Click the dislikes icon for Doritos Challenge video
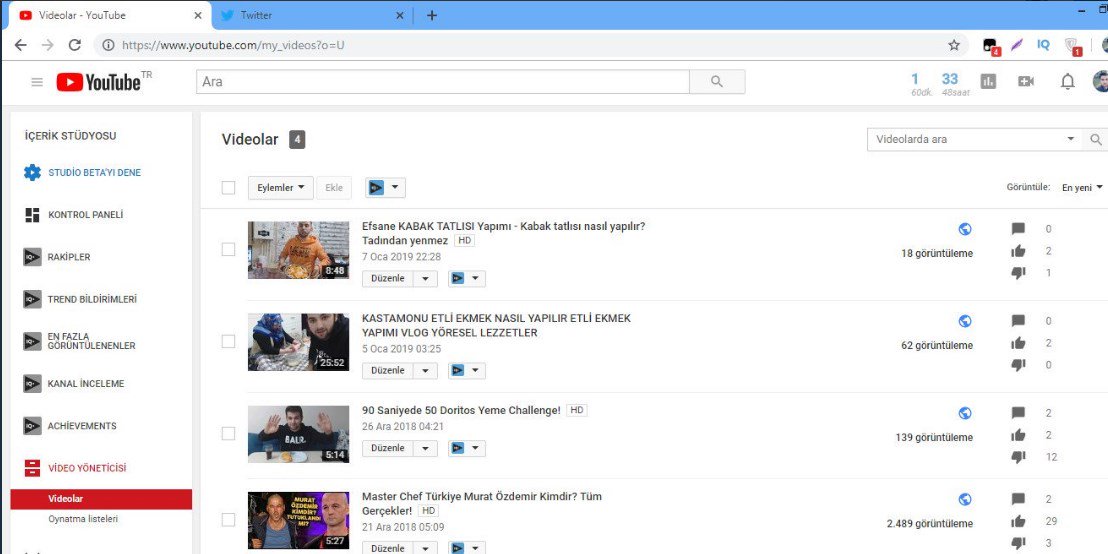This screenshot has width=1108, height=554. pyautogui.click(x=1018, y=456)
